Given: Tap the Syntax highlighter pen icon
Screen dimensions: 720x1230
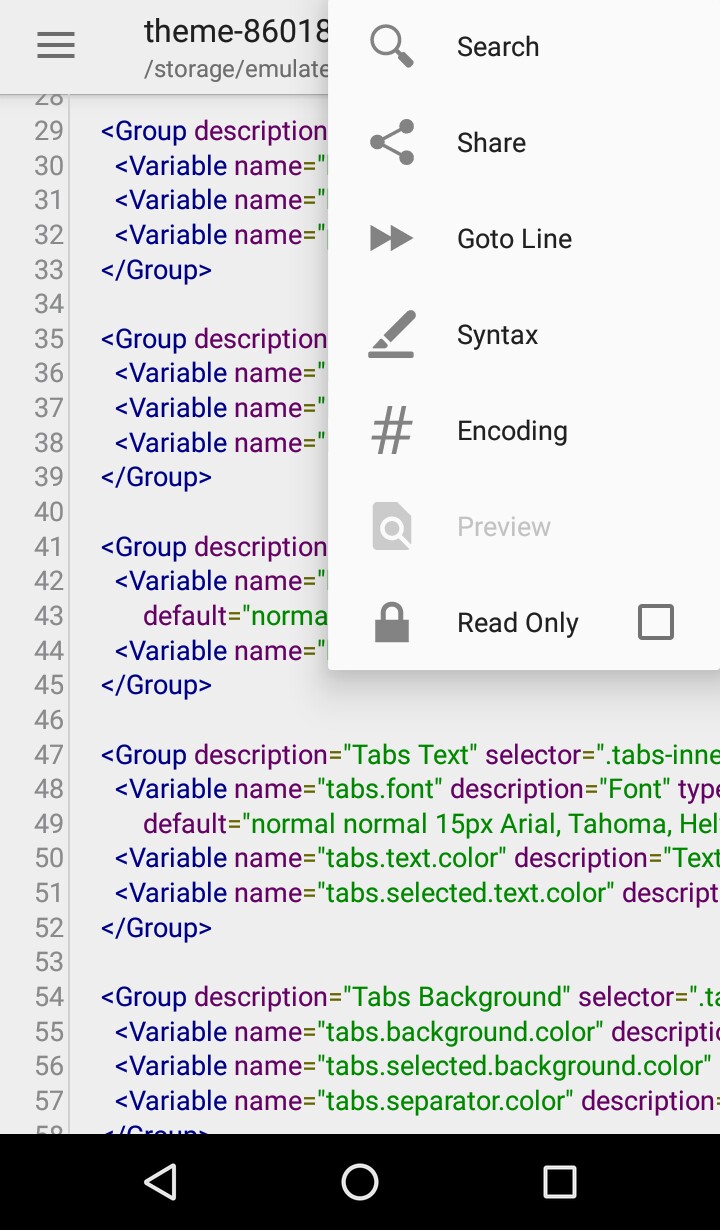Looking at the screenshot, I should click(391, 334).
